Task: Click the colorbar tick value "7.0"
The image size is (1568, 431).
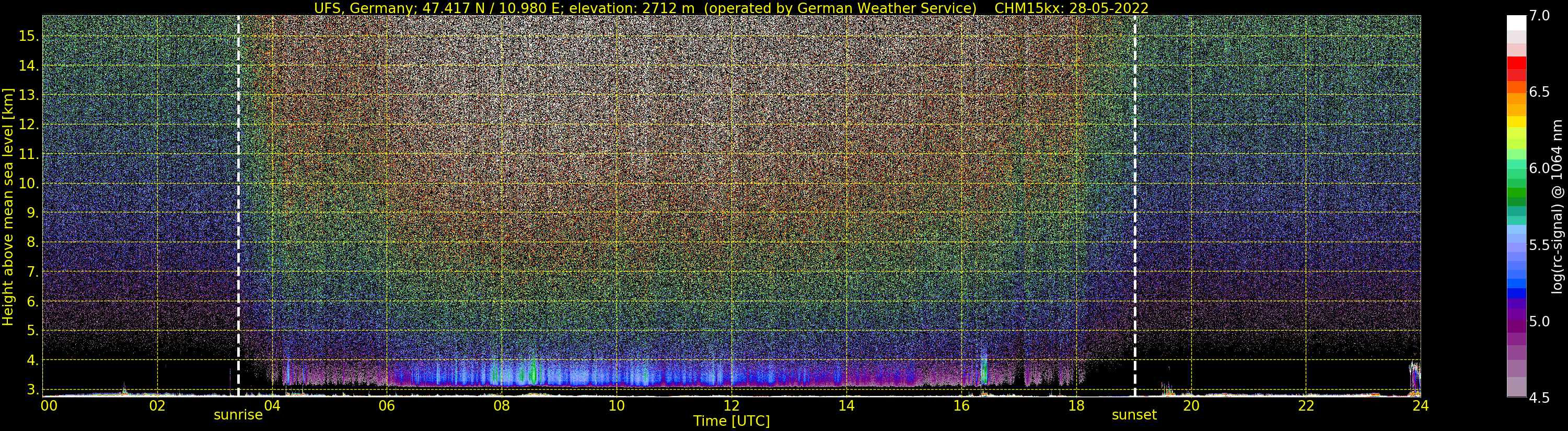Action: click(x=1539, y=16)
